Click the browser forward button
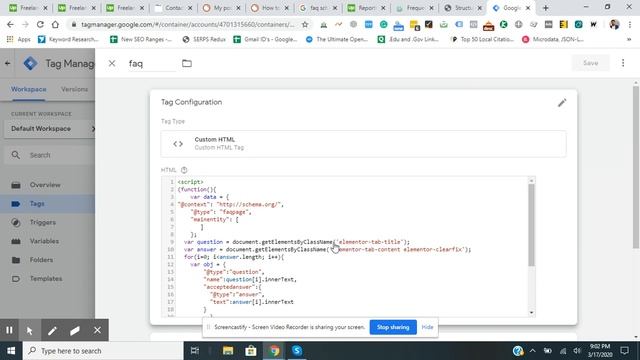The width and height of the screenshot is (640, 360). tap(25, 24)
